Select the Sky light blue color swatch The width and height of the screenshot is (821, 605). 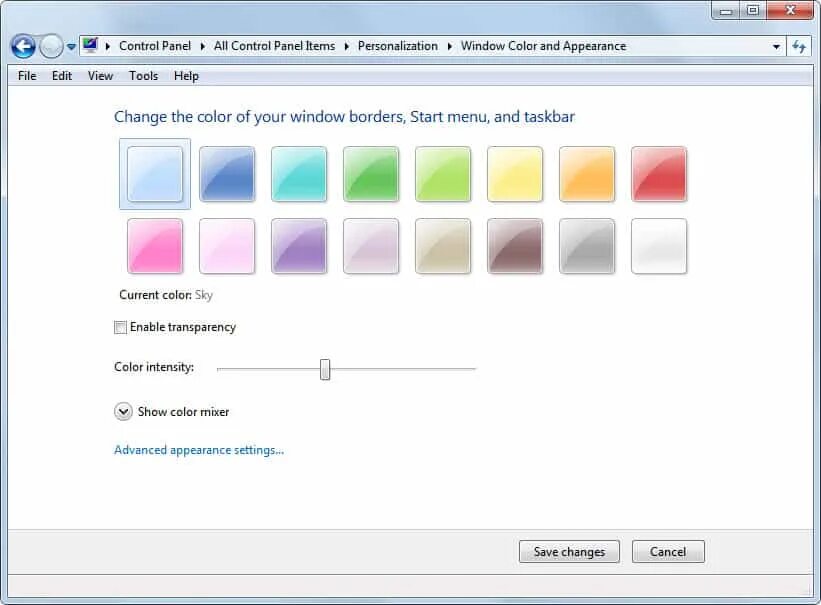(x=155, y=174)
